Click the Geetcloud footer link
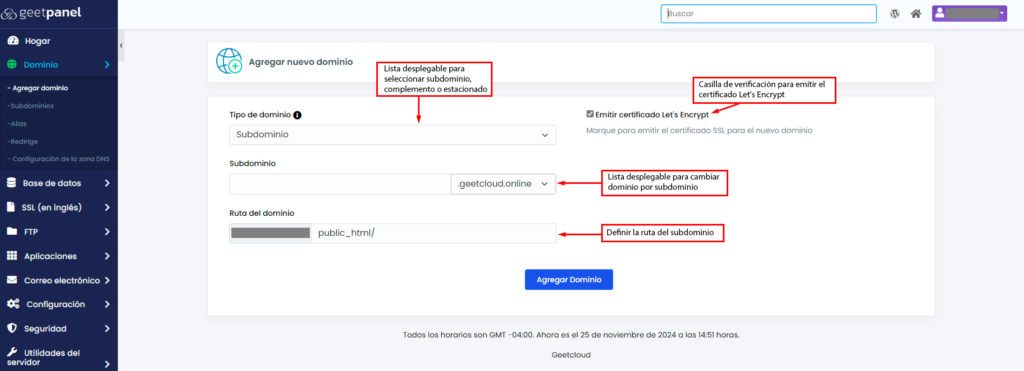Screen dimensions: 1024x371 [571, 355]
